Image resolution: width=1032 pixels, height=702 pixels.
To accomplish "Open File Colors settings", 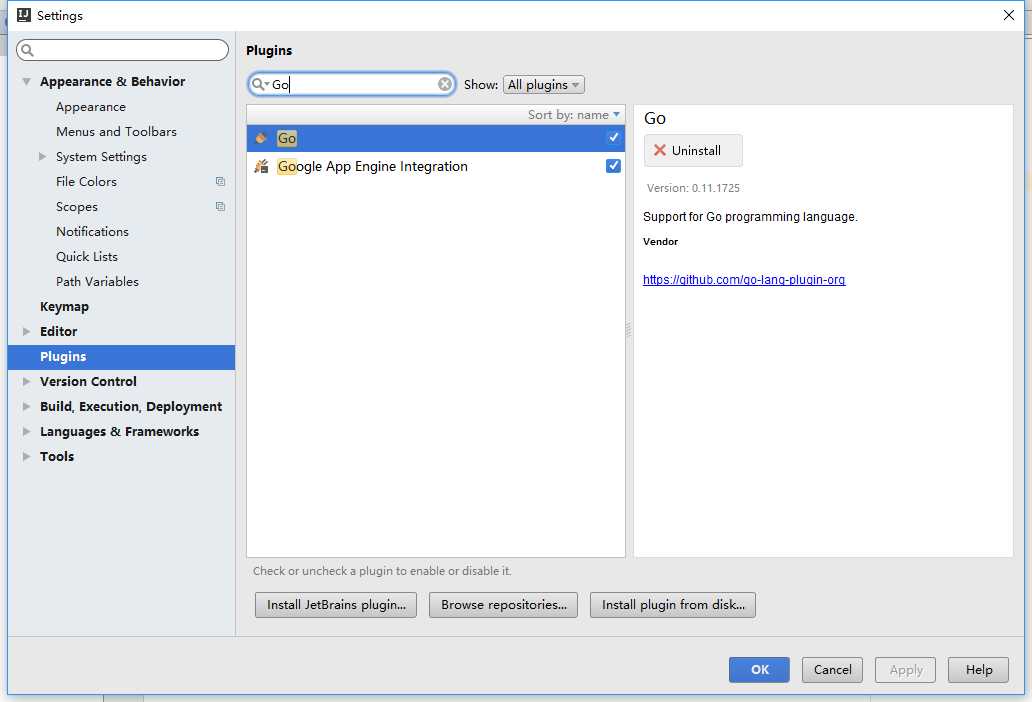I will pyautogui.click(x=86, y=182).
